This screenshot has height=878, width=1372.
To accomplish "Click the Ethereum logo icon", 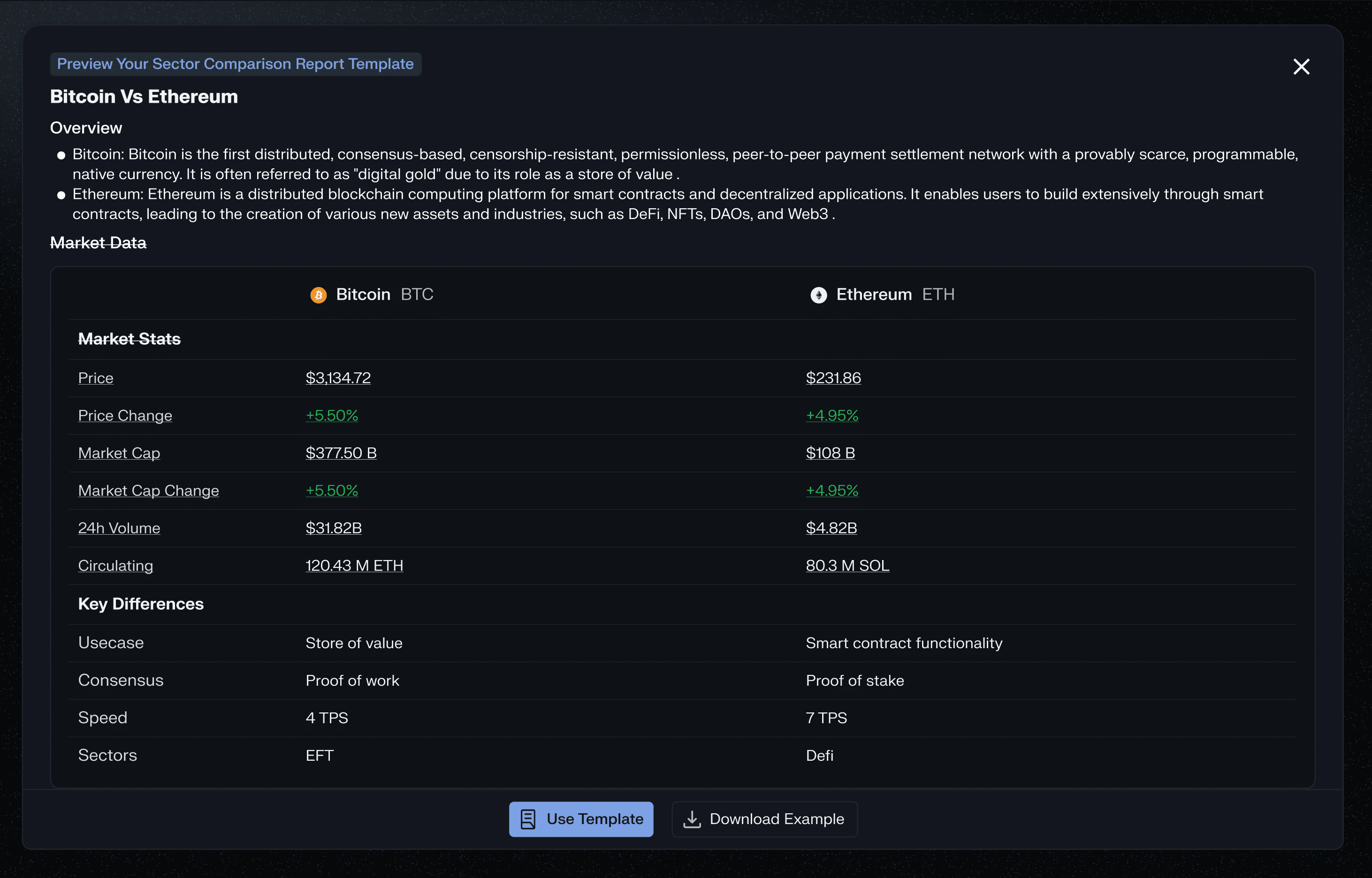I will 818,295.
